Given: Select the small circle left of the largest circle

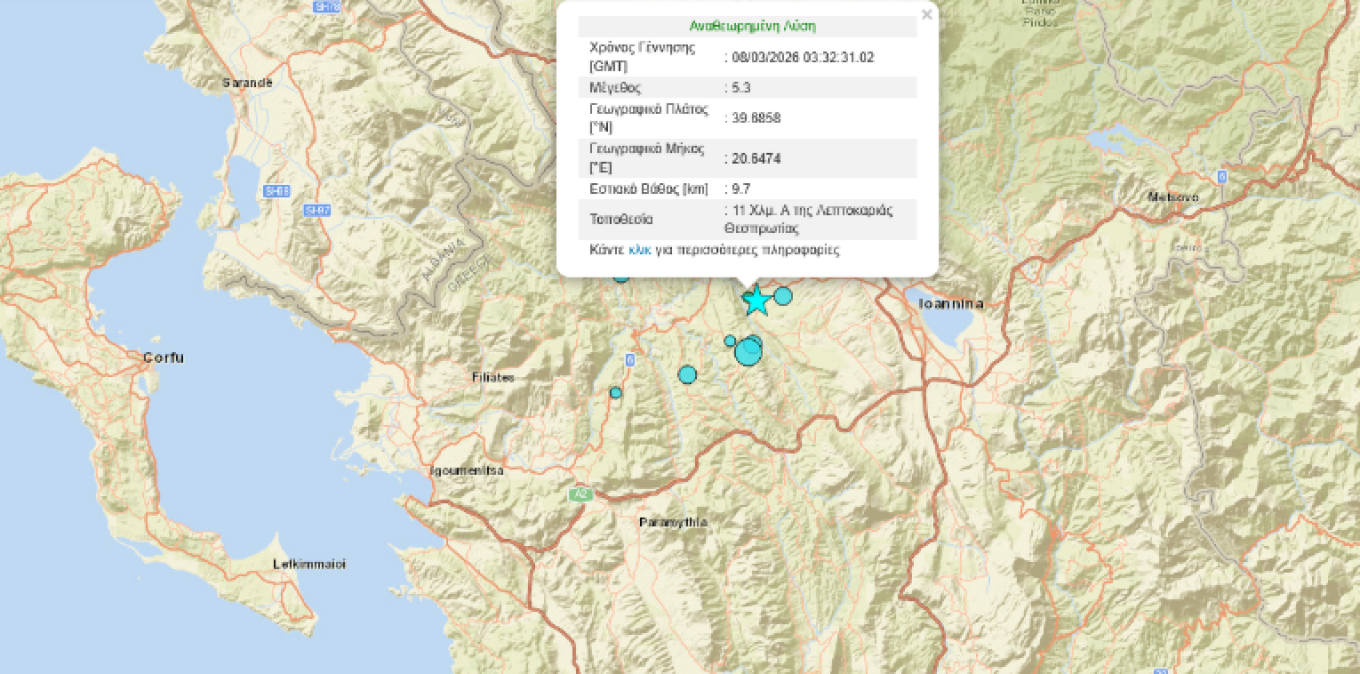Looking at the screenshot, I should [730, 341].
